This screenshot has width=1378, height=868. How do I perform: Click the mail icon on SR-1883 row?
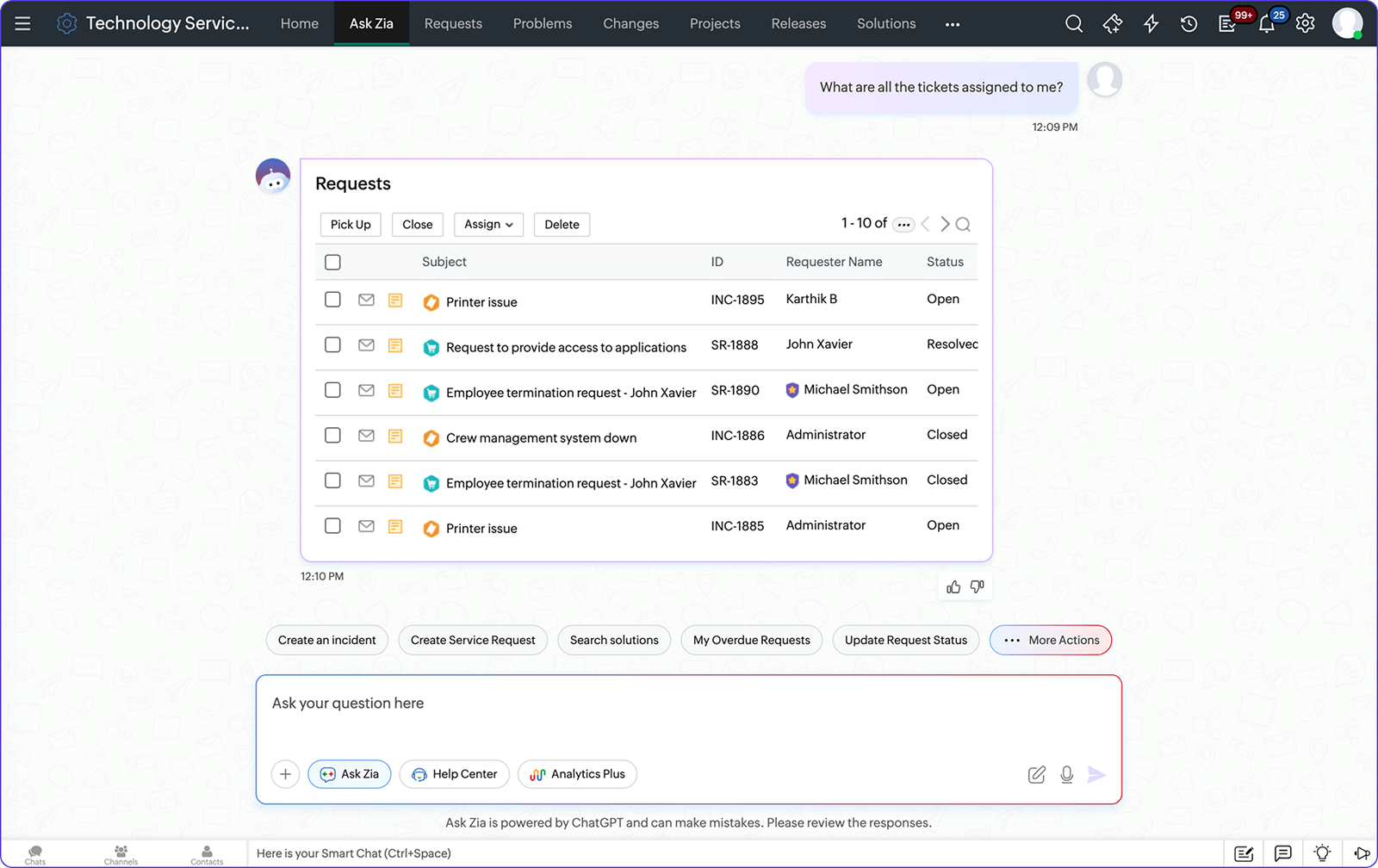(x=366, y=480)
